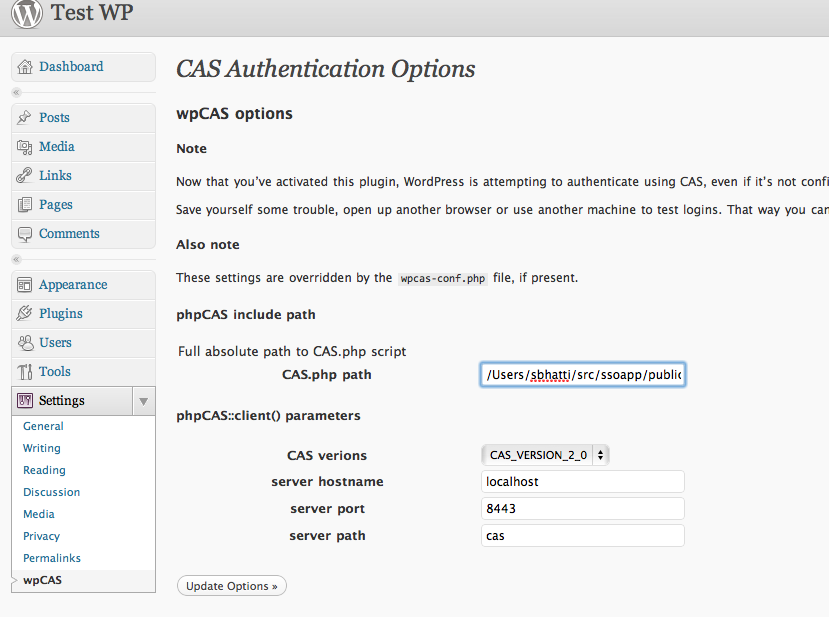This screenshot has width=829, height=617.
Task: Click the Media camera icon
Action: tap(24, 147)
